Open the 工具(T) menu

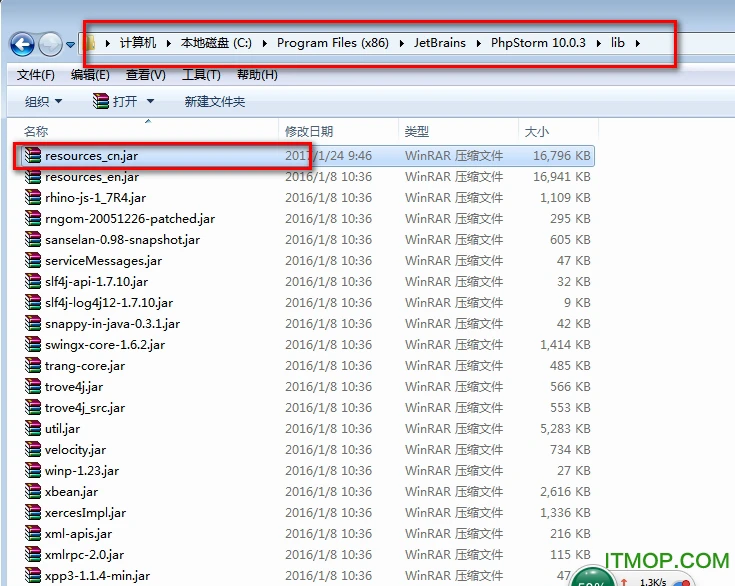point(201,75)
